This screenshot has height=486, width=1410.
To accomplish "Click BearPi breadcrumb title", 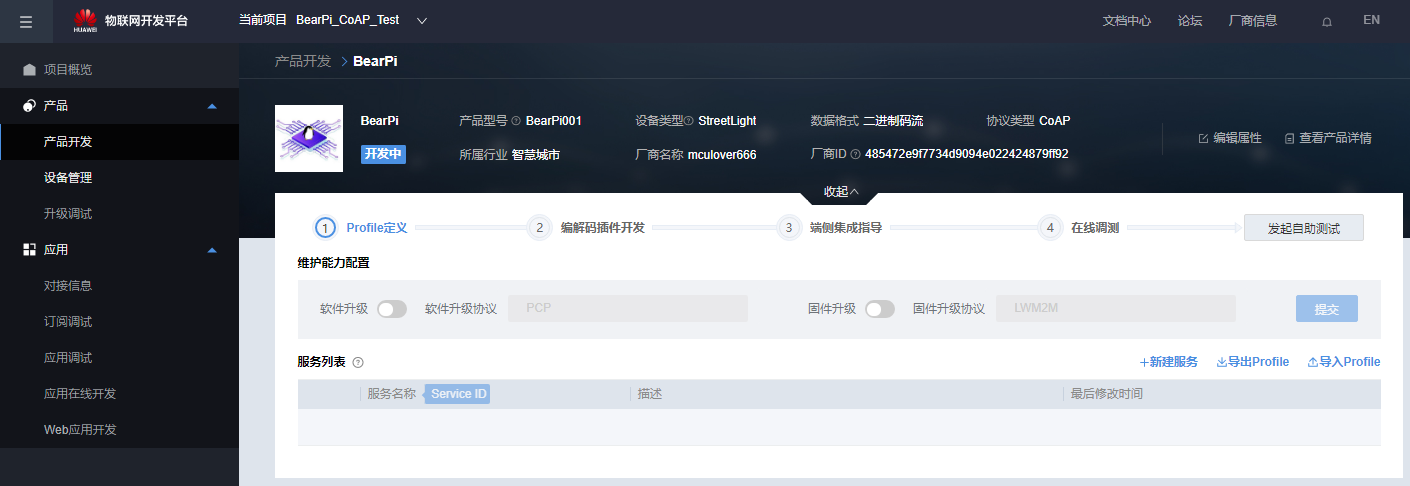I will coord(376,61).
